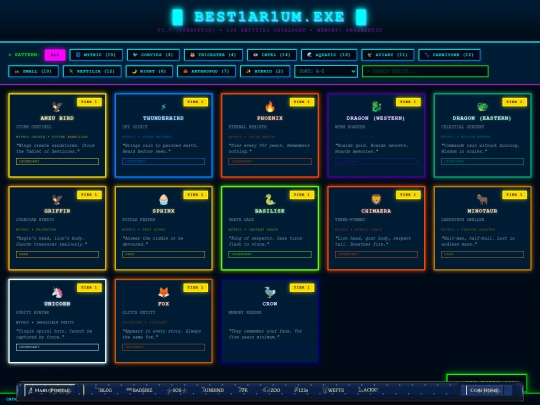Image resolution: width=540 pixels, height=405 pixels.
Task: Select the SPHINX card title
Action: 164,211
